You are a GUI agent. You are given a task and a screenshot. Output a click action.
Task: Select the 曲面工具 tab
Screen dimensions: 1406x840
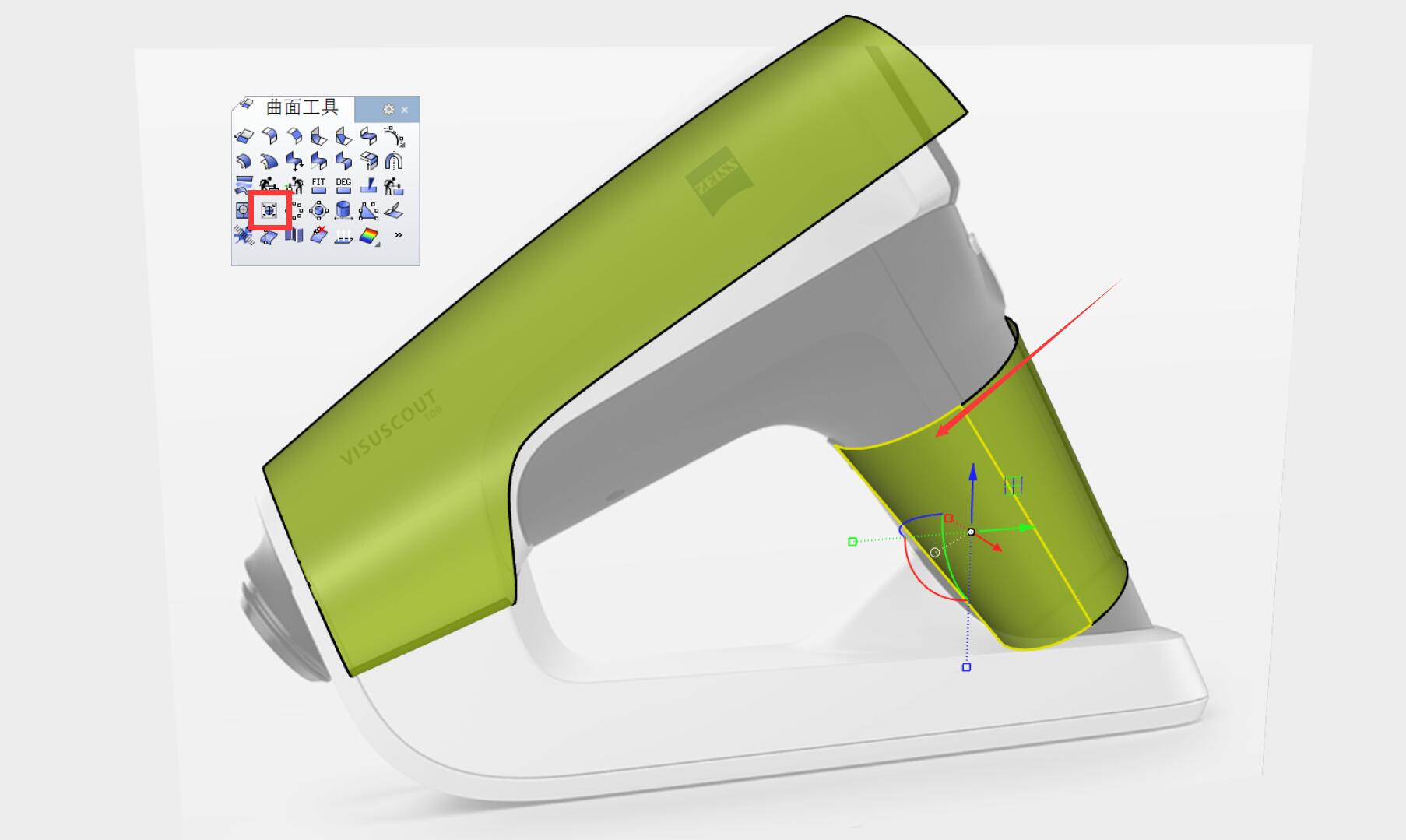point(294,108)
